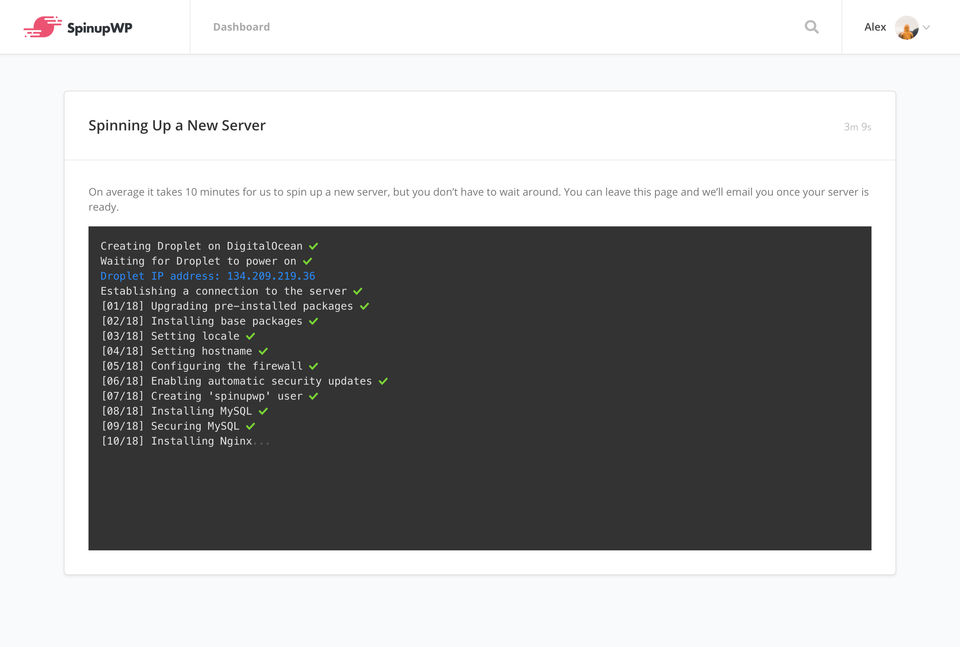Click the SpinupWP logo
This screenshot has width=960, height=647.
78,27
